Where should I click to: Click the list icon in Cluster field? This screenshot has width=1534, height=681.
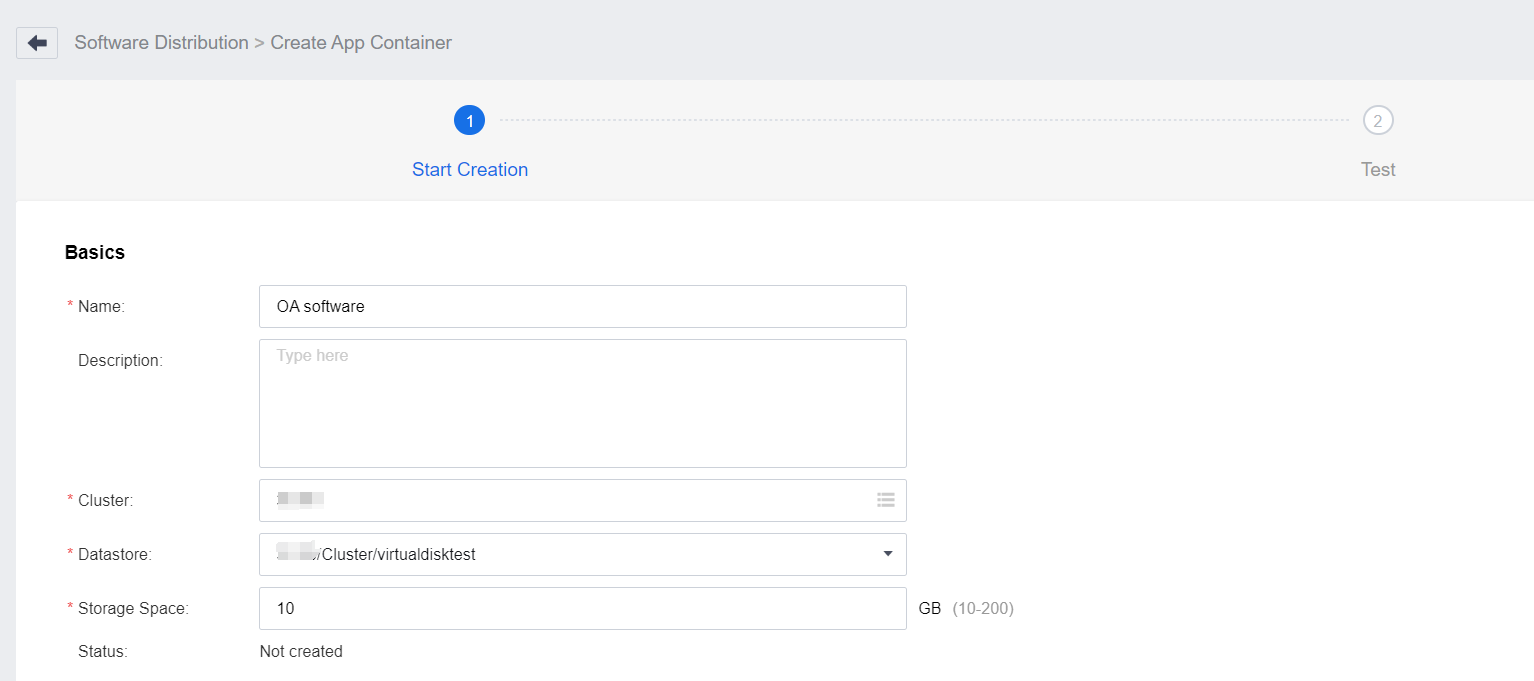tap(885, 500)
